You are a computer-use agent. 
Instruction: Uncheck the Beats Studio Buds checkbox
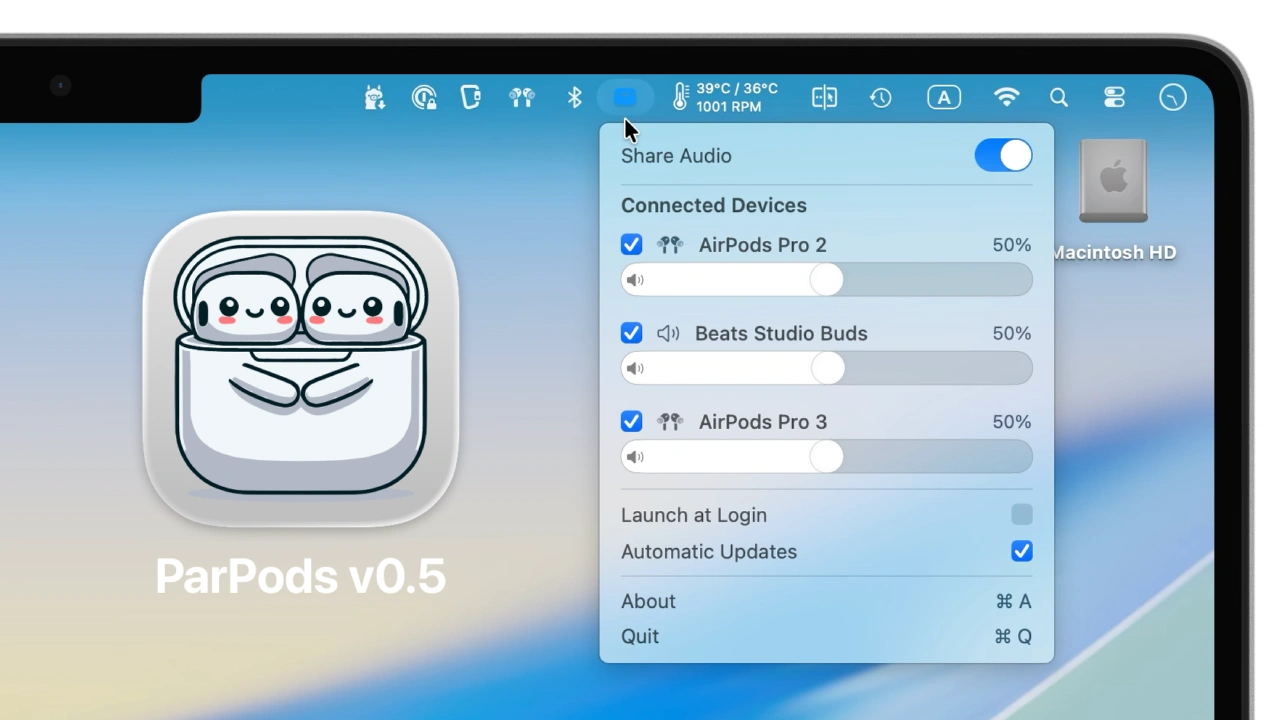(x=631, y=333)
